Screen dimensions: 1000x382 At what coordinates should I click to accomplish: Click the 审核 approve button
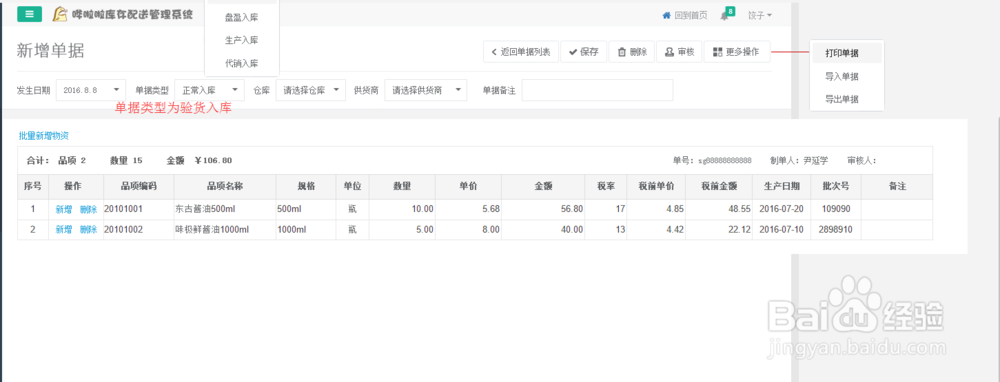click(x=679, y=52)
